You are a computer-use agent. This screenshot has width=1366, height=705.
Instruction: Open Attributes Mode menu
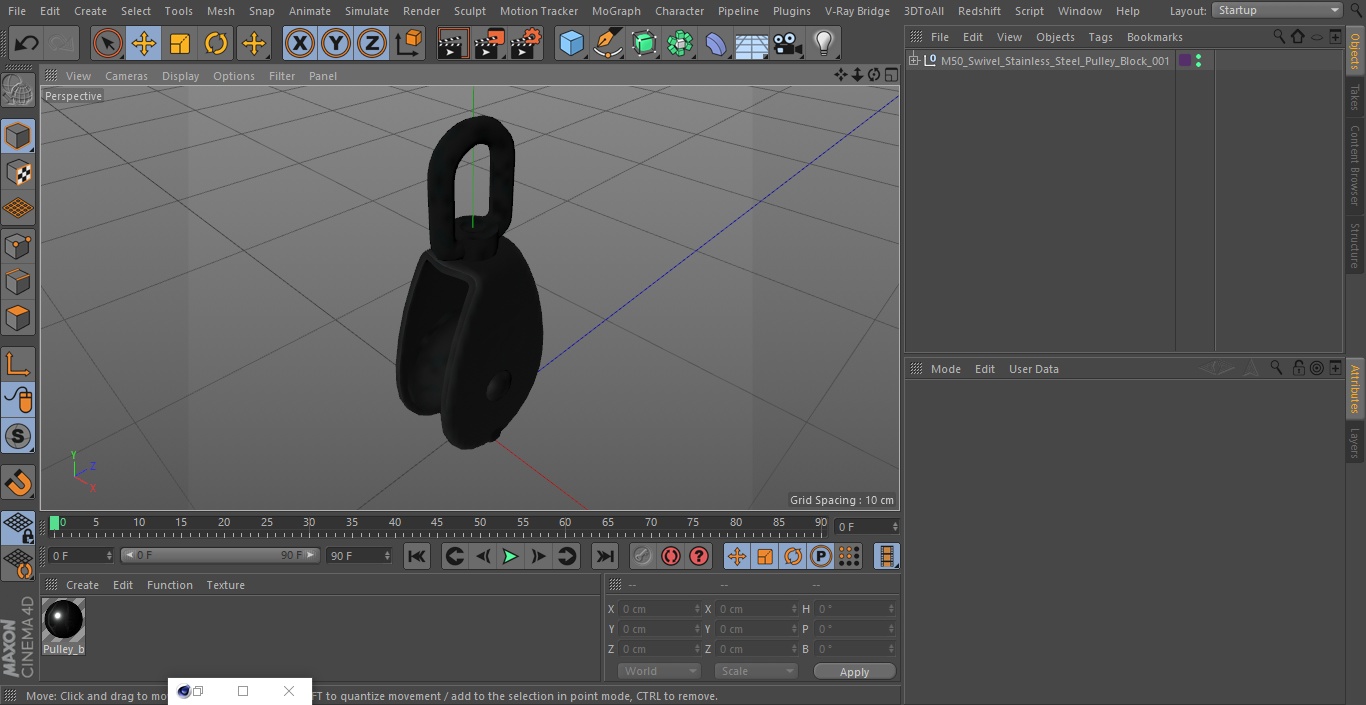[x=945, y=369]
